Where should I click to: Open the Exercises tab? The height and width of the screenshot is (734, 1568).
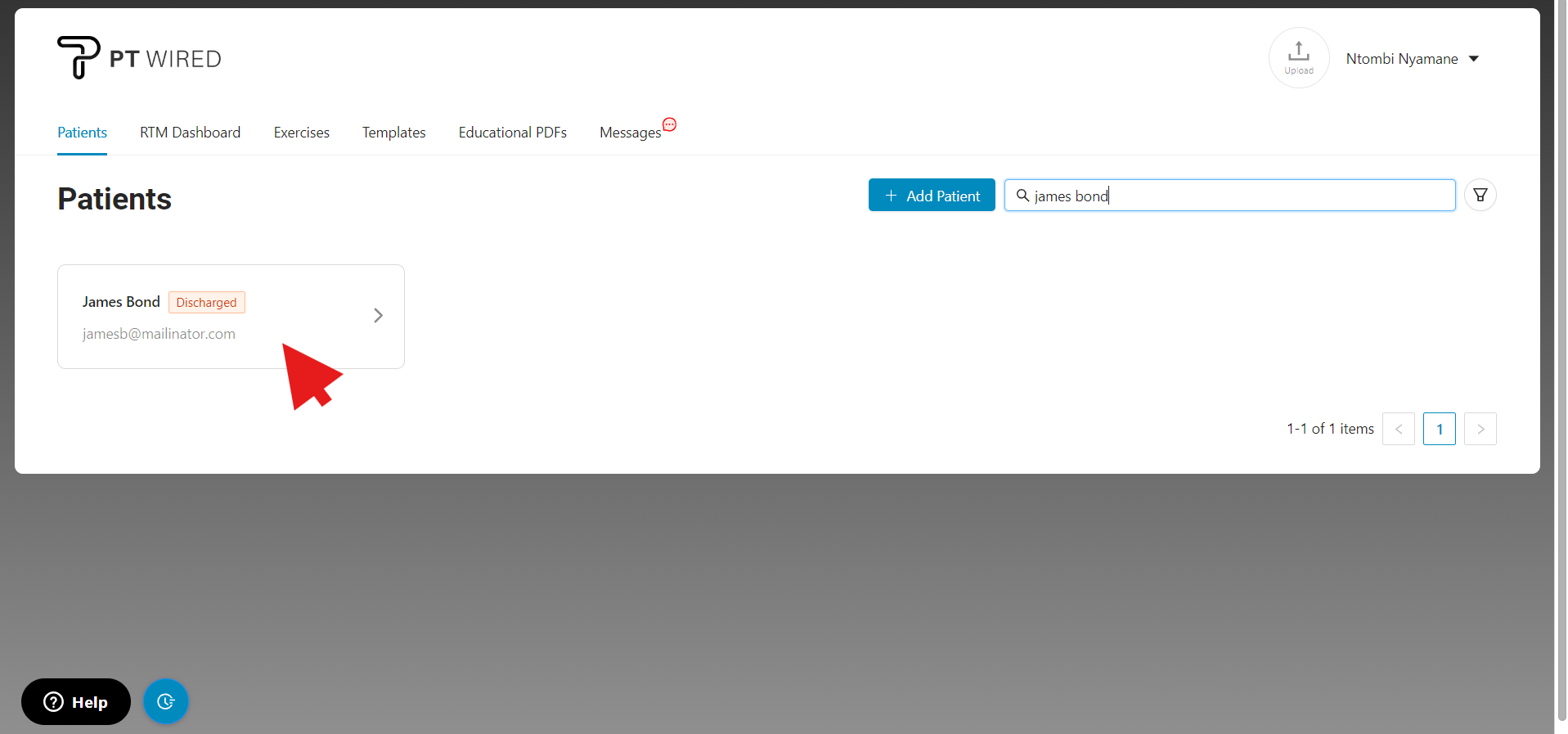[x=301, y=133]
